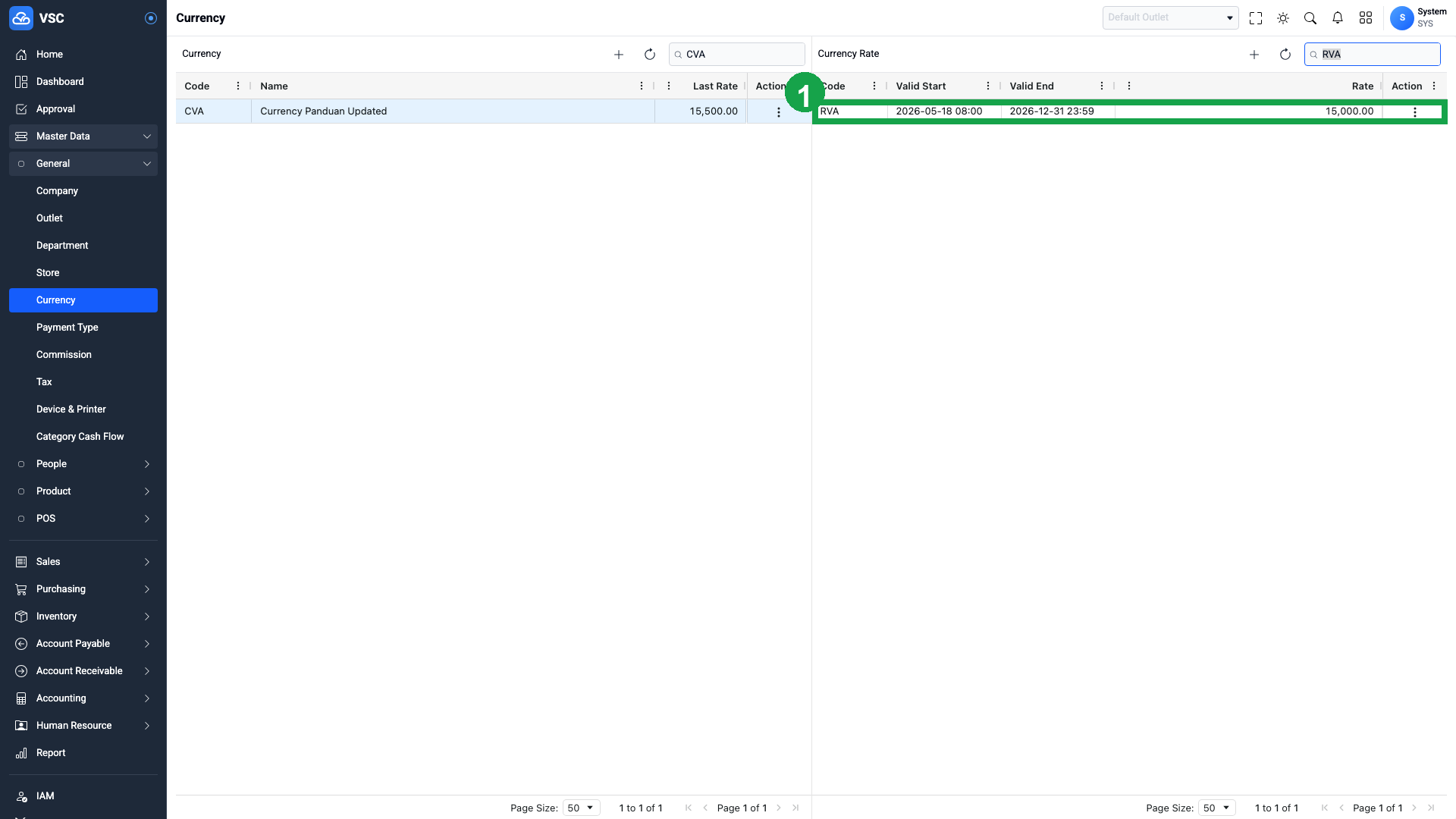Expand the Account Receivable menu
Image resolution: width=1456 pixels, height=819 pixels.
[x=83, y=671]
